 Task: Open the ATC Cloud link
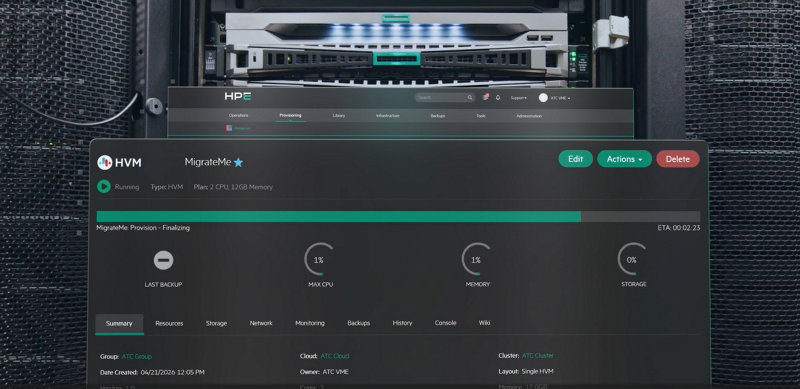(335, 356)
